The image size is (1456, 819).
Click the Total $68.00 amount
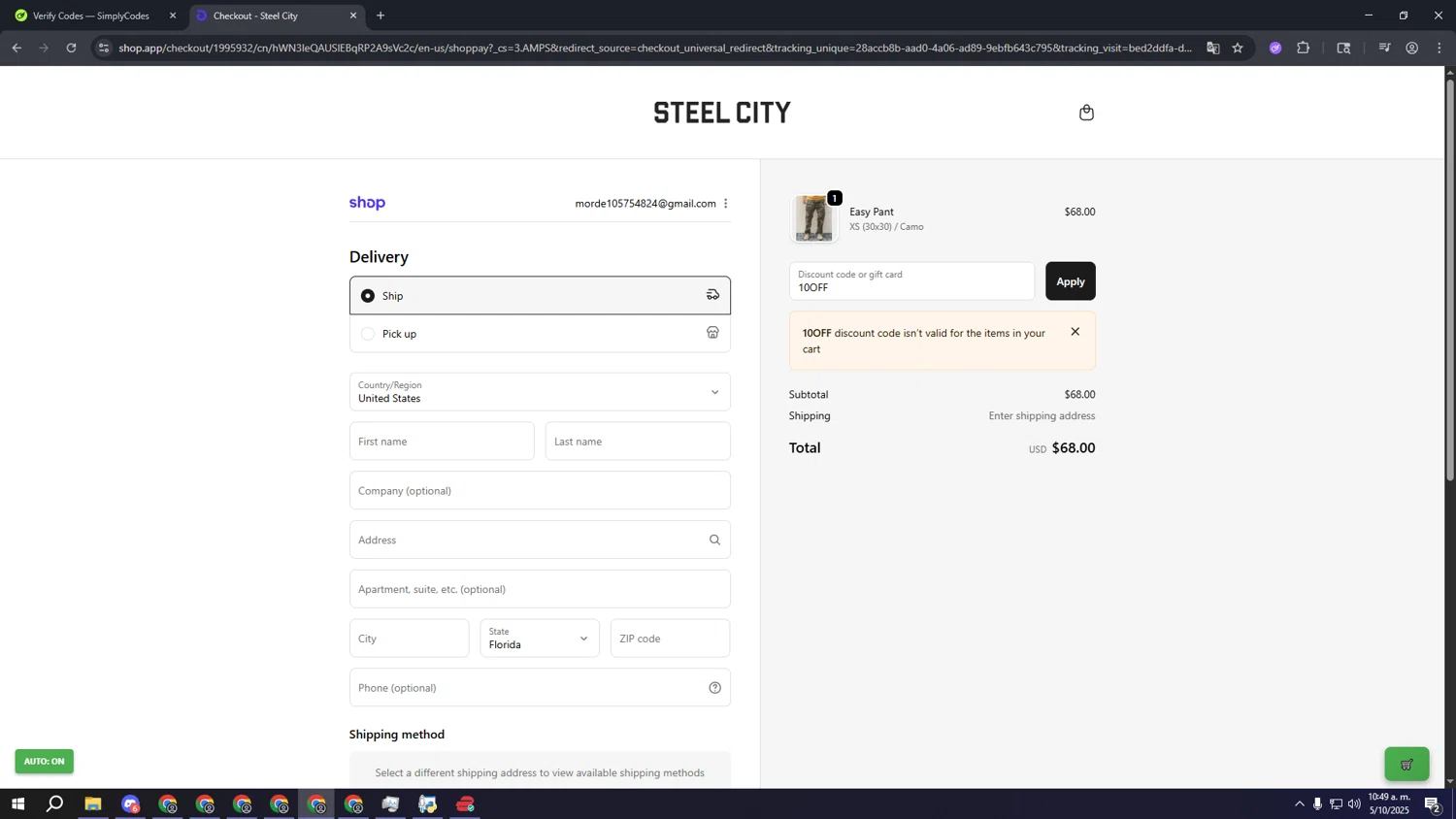tap(1074, 448)
